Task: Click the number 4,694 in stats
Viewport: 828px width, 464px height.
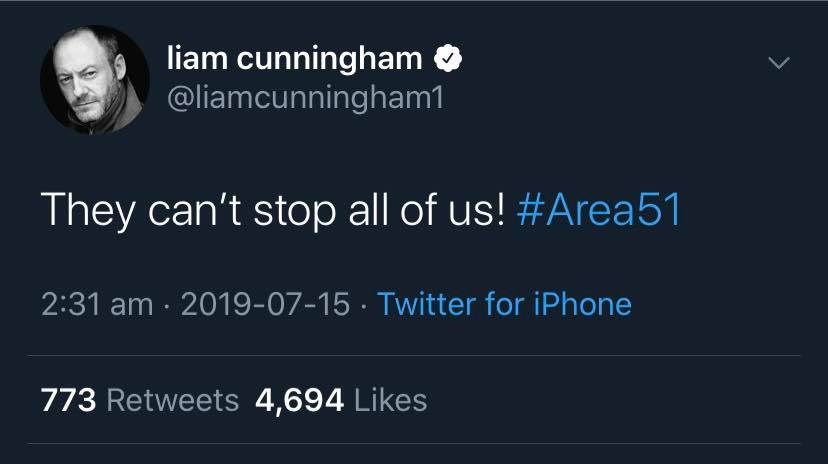Action: pos(299,401)
